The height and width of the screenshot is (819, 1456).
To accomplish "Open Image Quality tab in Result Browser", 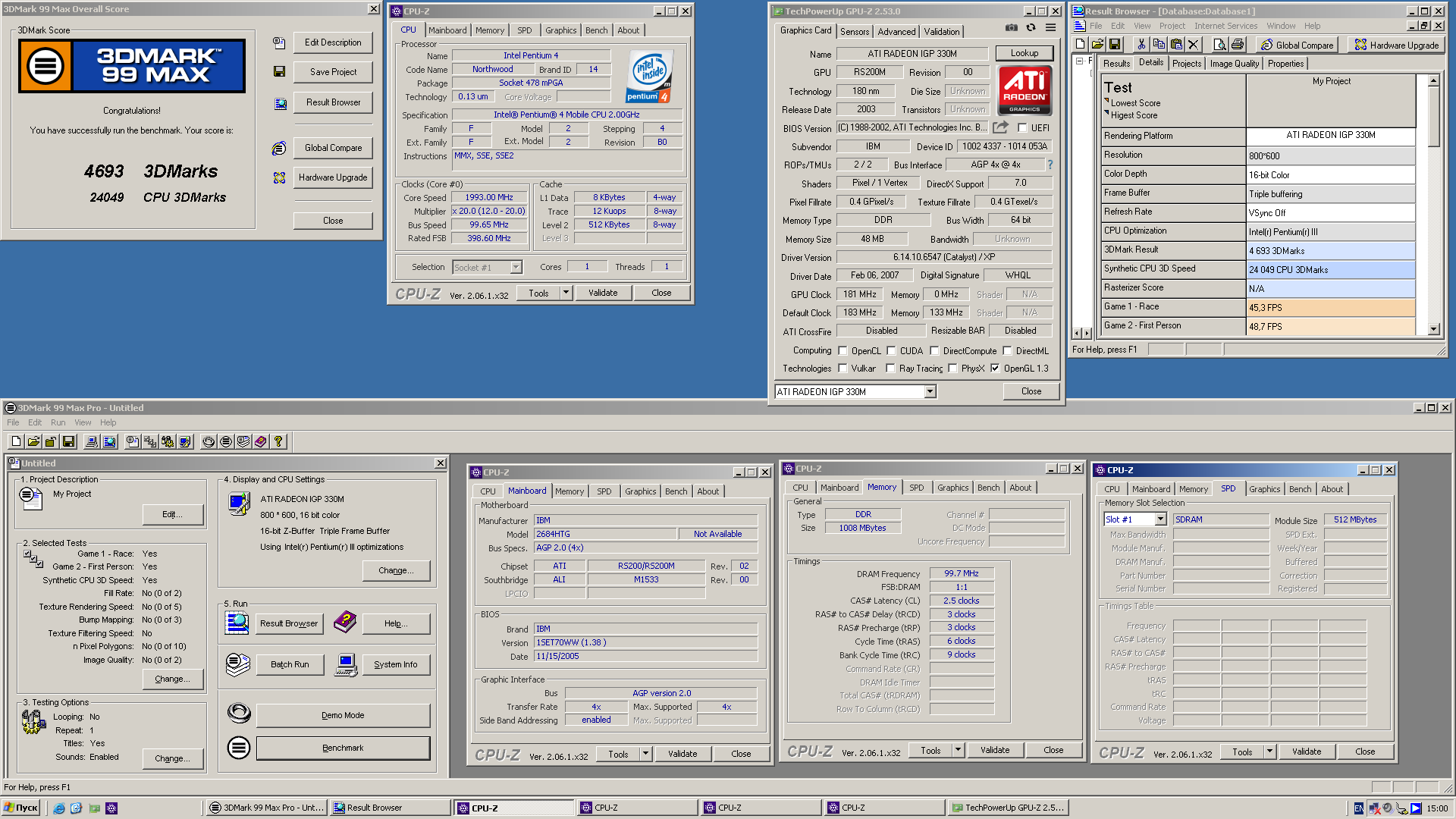I will (x=1235, y=64).
